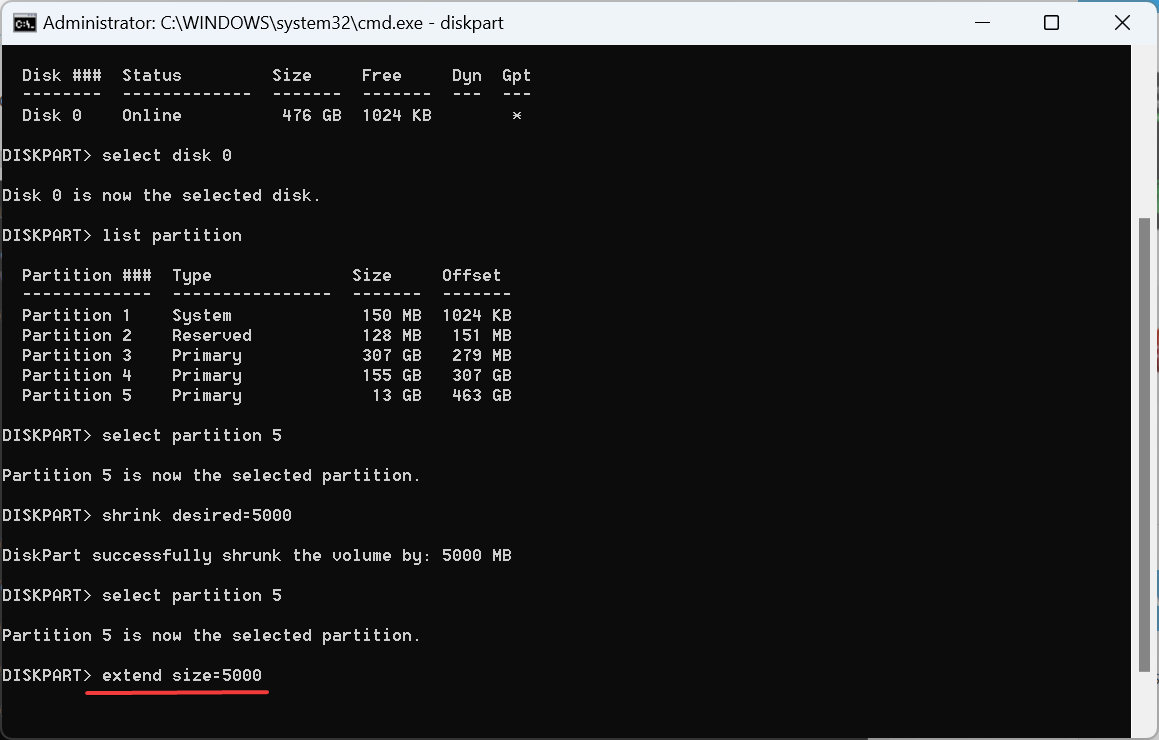Image resolution: width=1159 pixels, height=740 pixels.
Task: Click the 'Partition 2' row label
Action: [x=77, y=335]
